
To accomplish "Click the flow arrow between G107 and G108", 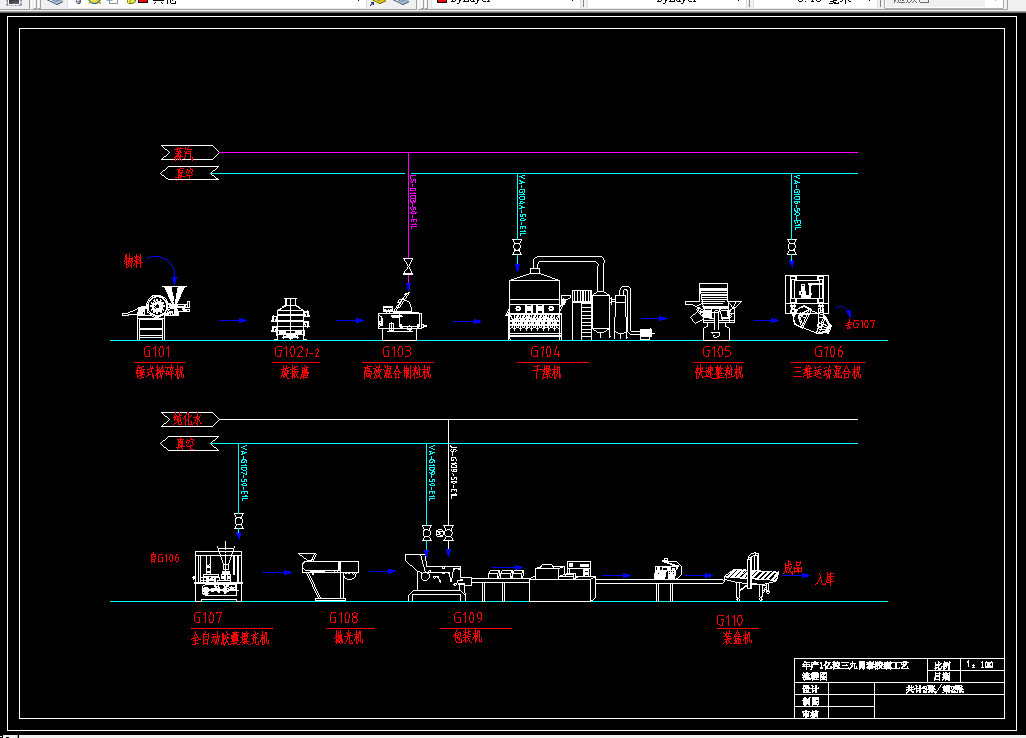I will pyautogui.click(x=277, y=572).
